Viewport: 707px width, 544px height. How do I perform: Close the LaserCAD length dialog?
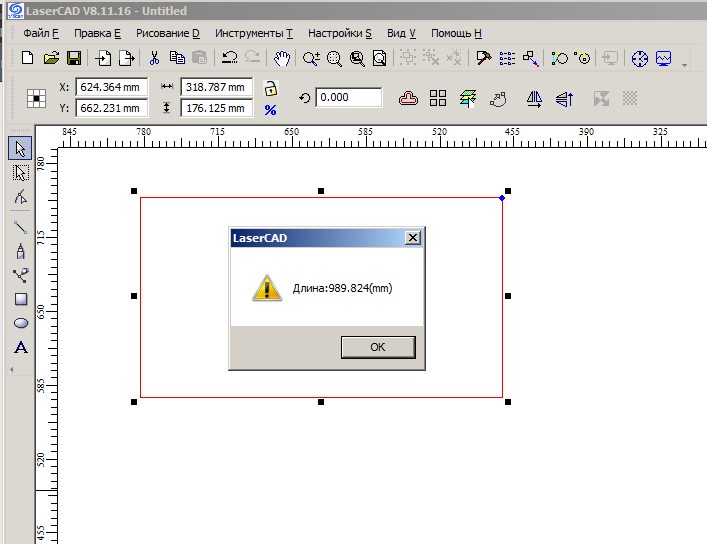[x=413, y=238]
